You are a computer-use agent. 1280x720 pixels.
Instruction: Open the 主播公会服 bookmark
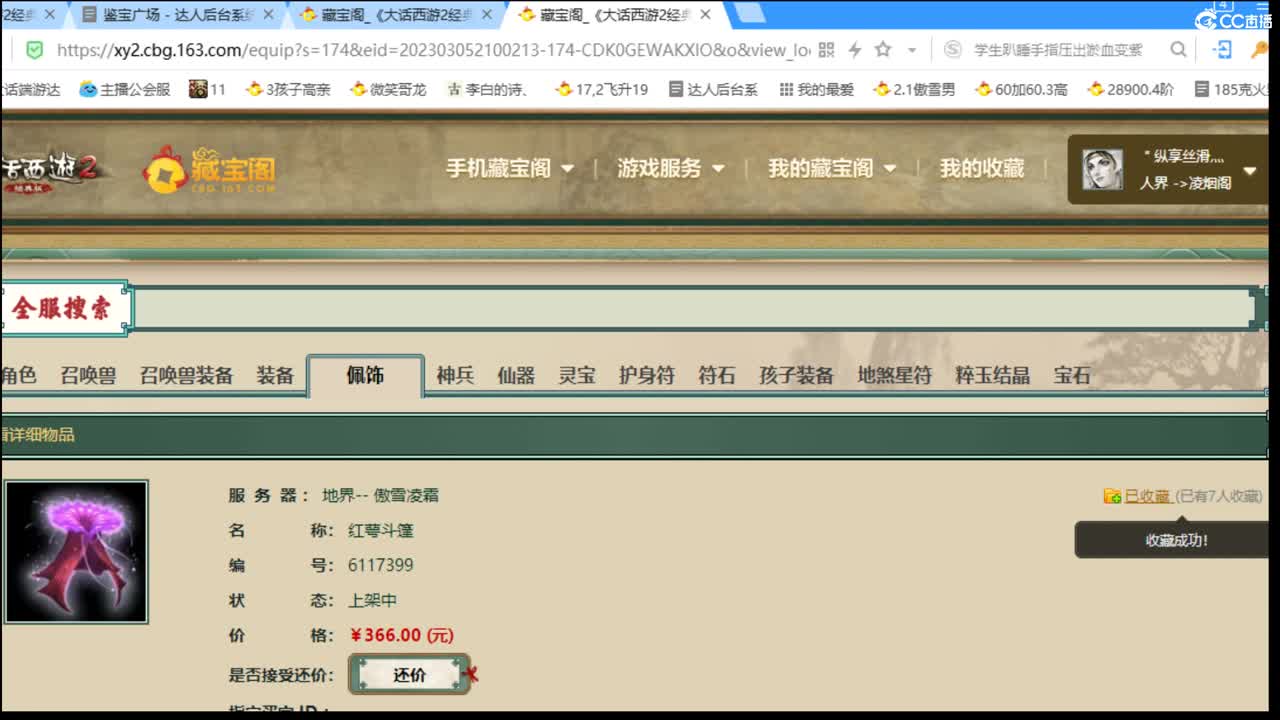(125, 89)
